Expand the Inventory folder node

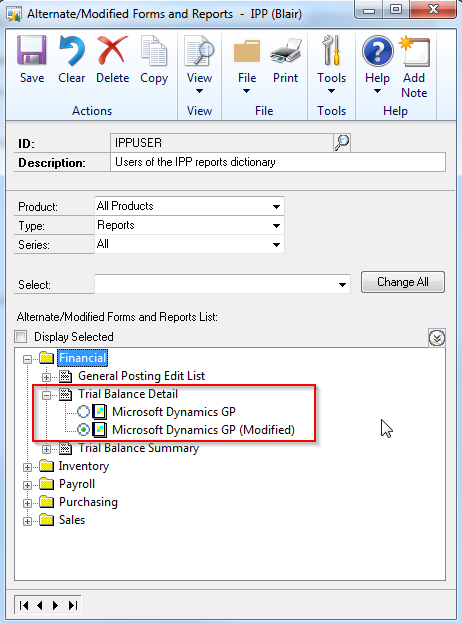click(x=27, y=467)
